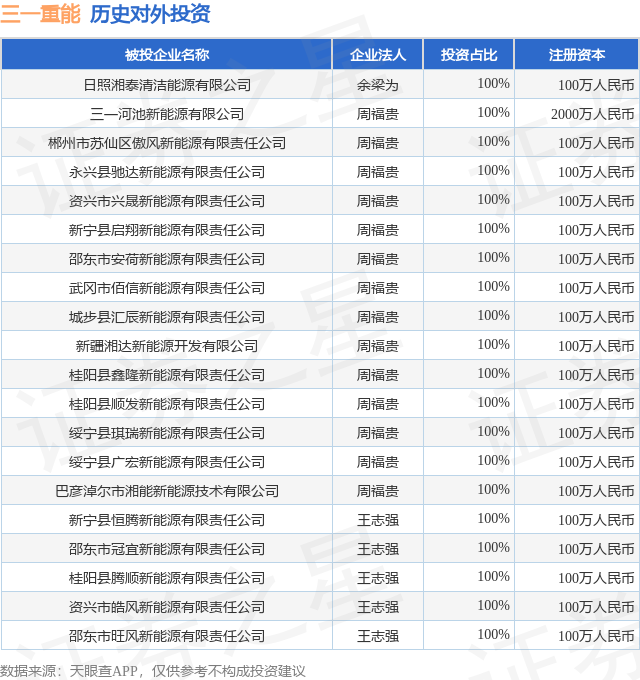Image resolution: width=640 pixels, height=680 pixels.
Task: Select 武冈市佰信新能源有限责任公司 row name
Action: click(167, 288)
